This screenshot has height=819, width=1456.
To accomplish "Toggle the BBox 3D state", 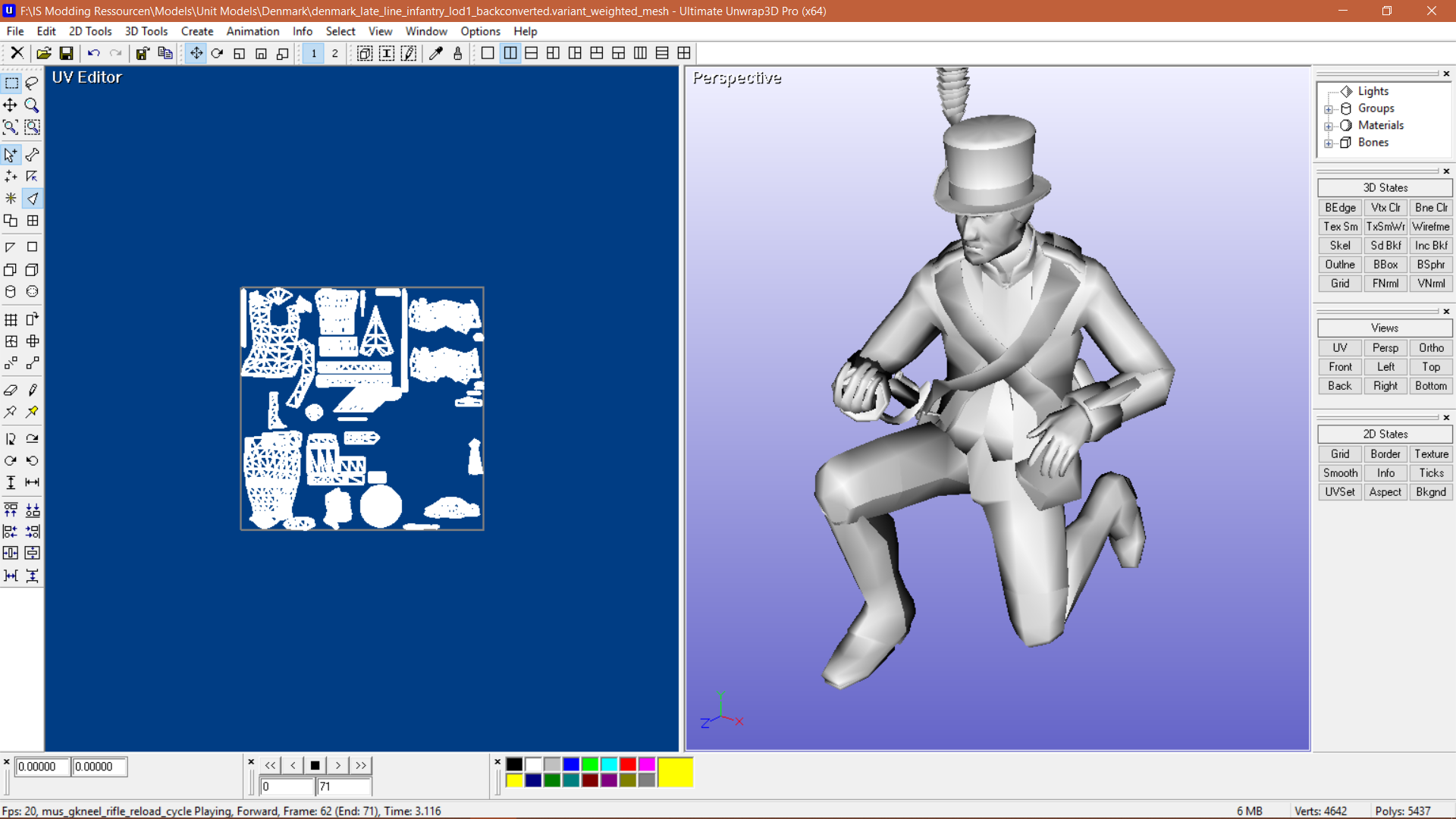I will coord(1385,265).
